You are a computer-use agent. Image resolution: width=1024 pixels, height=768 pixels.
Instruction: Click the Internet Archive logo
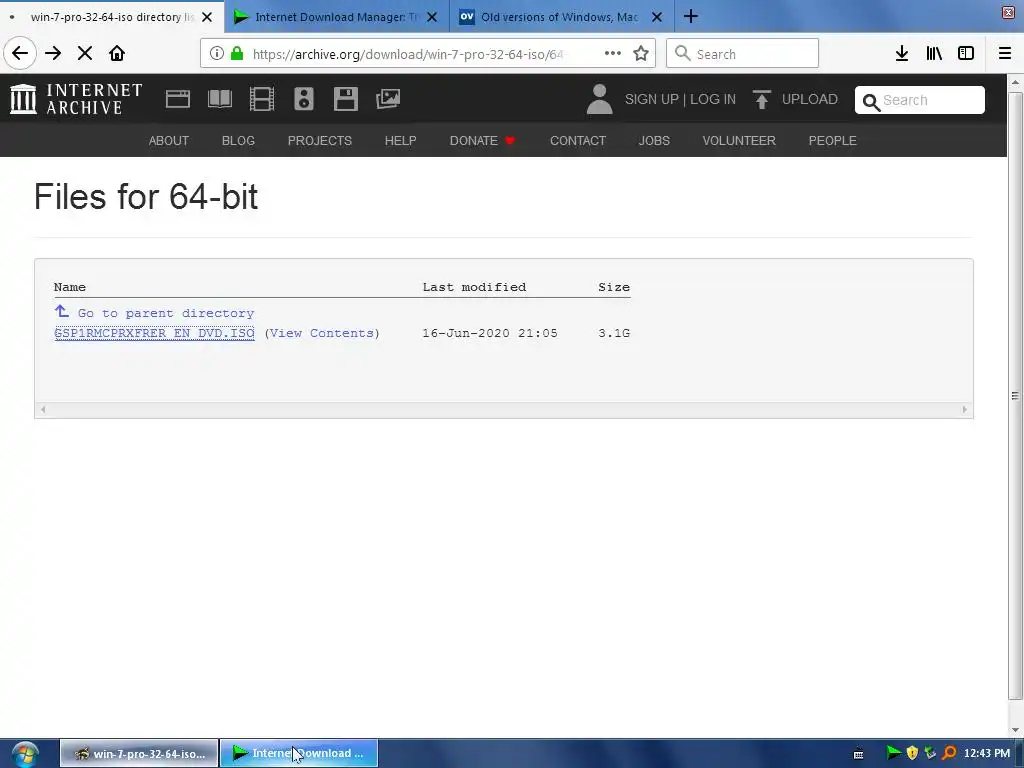(76, 99)
